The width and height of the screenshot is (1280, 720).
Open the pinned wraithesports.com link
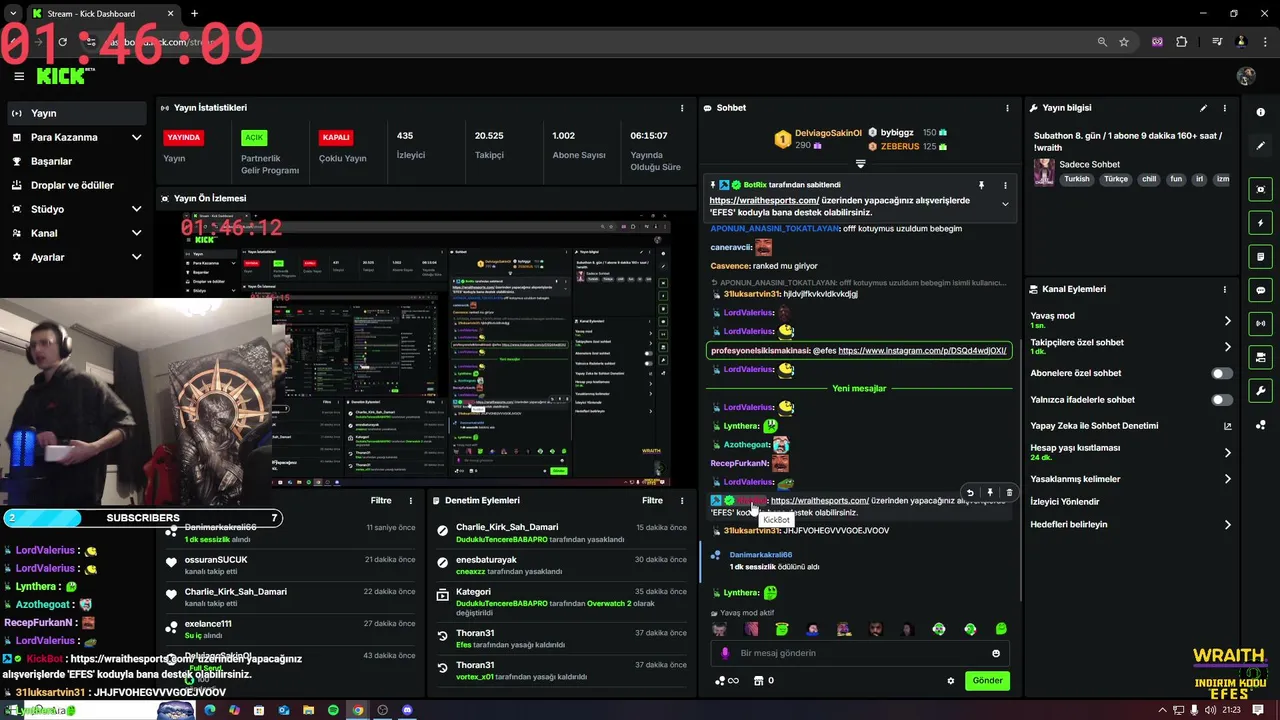(764, 201)
